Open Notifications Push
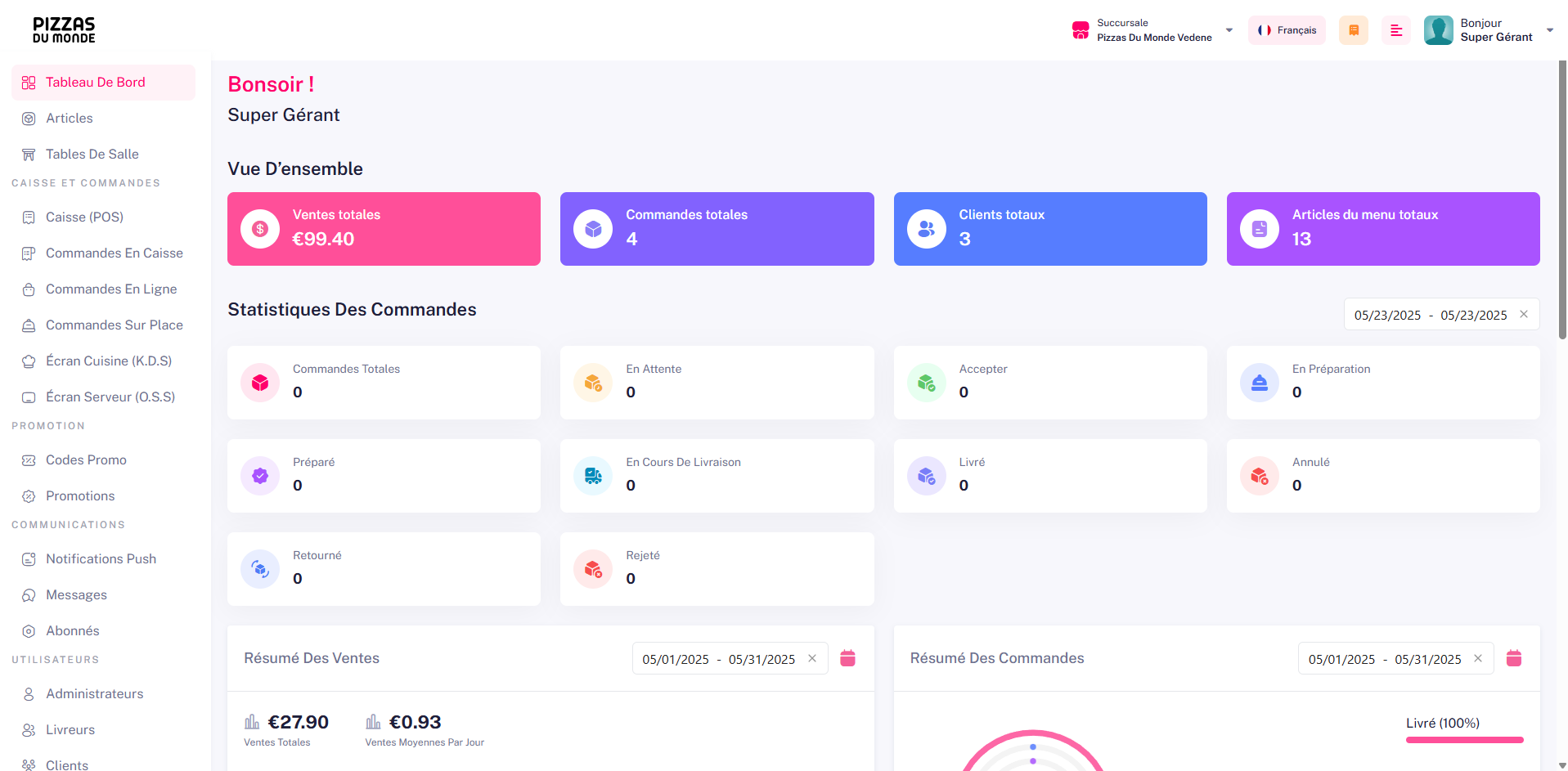This screenshot has height=771, width=1568. click(x=103, y=559)
